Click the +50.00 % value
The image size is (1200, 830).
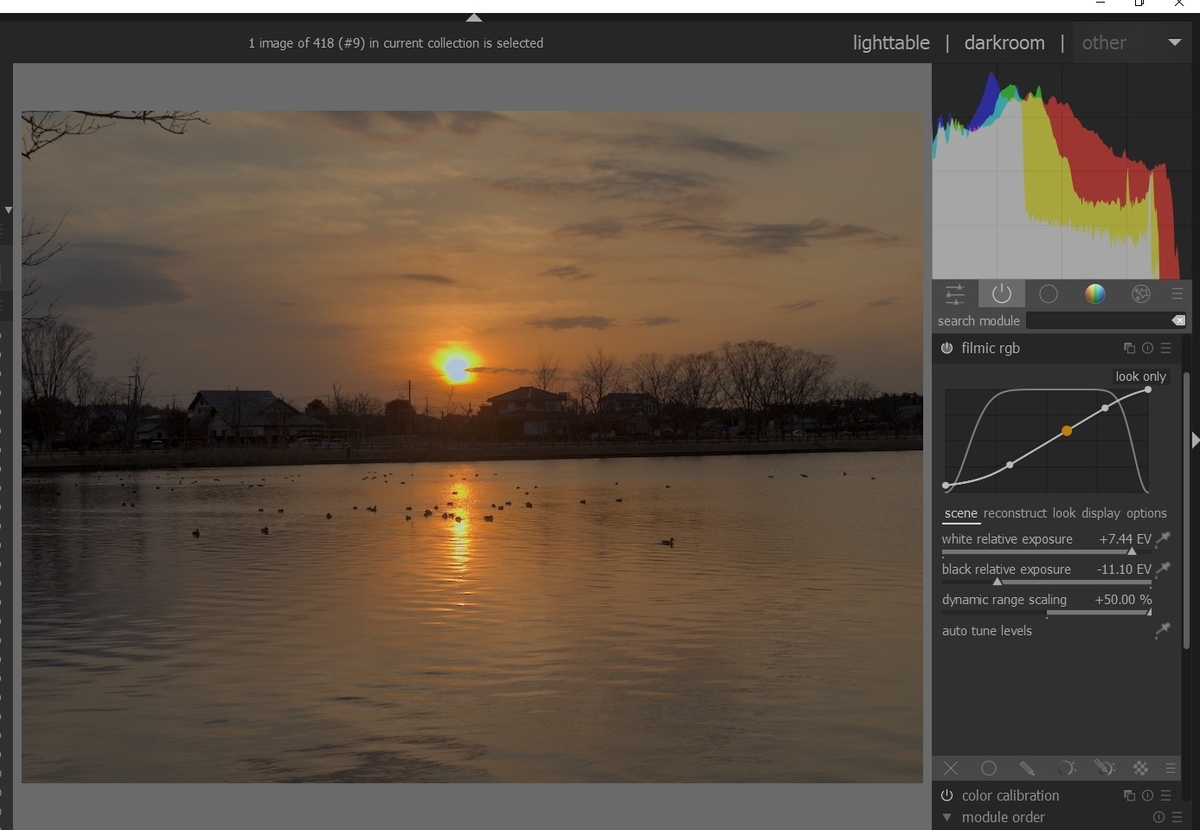1123,600
